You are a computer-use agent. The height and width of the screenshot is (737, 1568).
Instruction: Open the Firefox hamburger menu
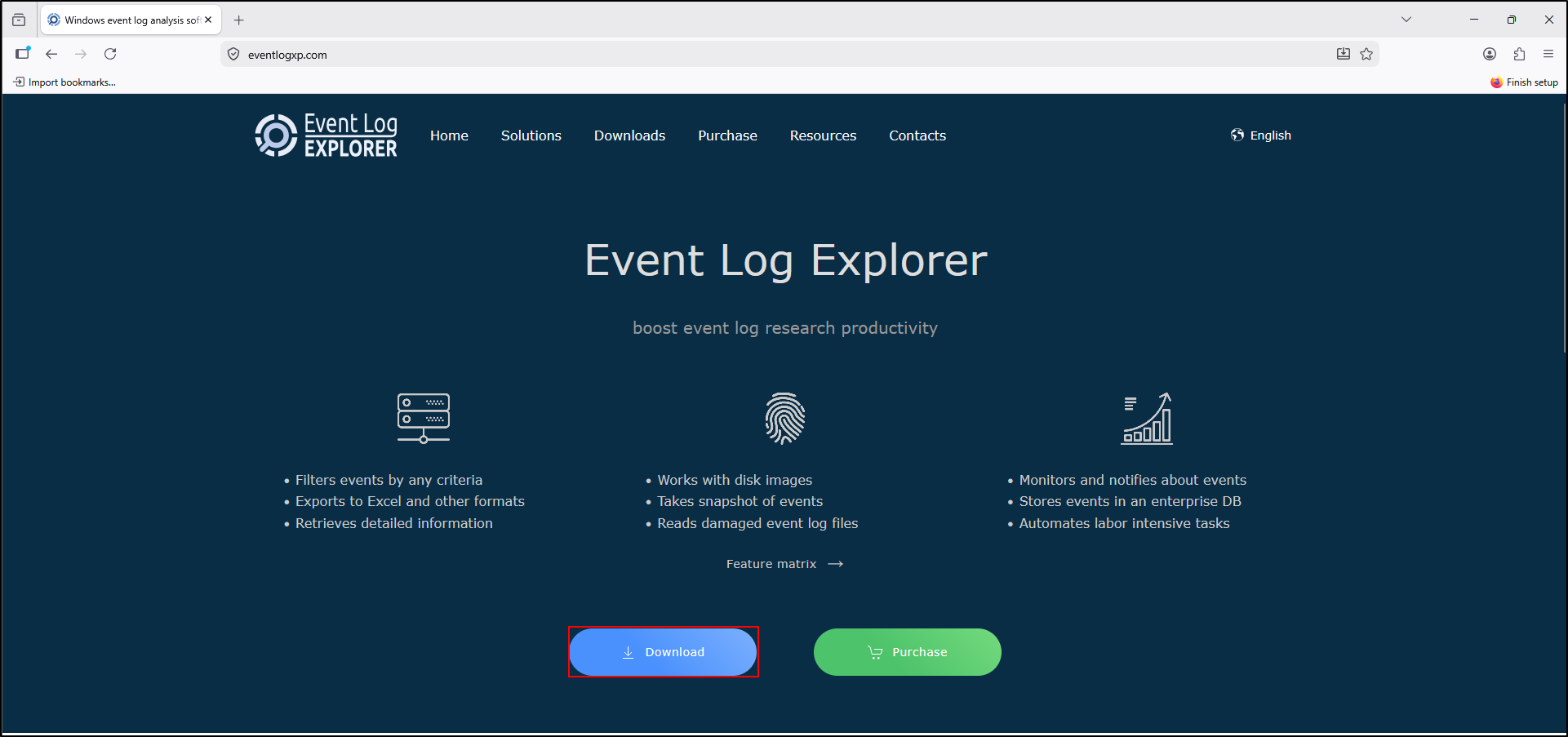tap(1548, 54)
